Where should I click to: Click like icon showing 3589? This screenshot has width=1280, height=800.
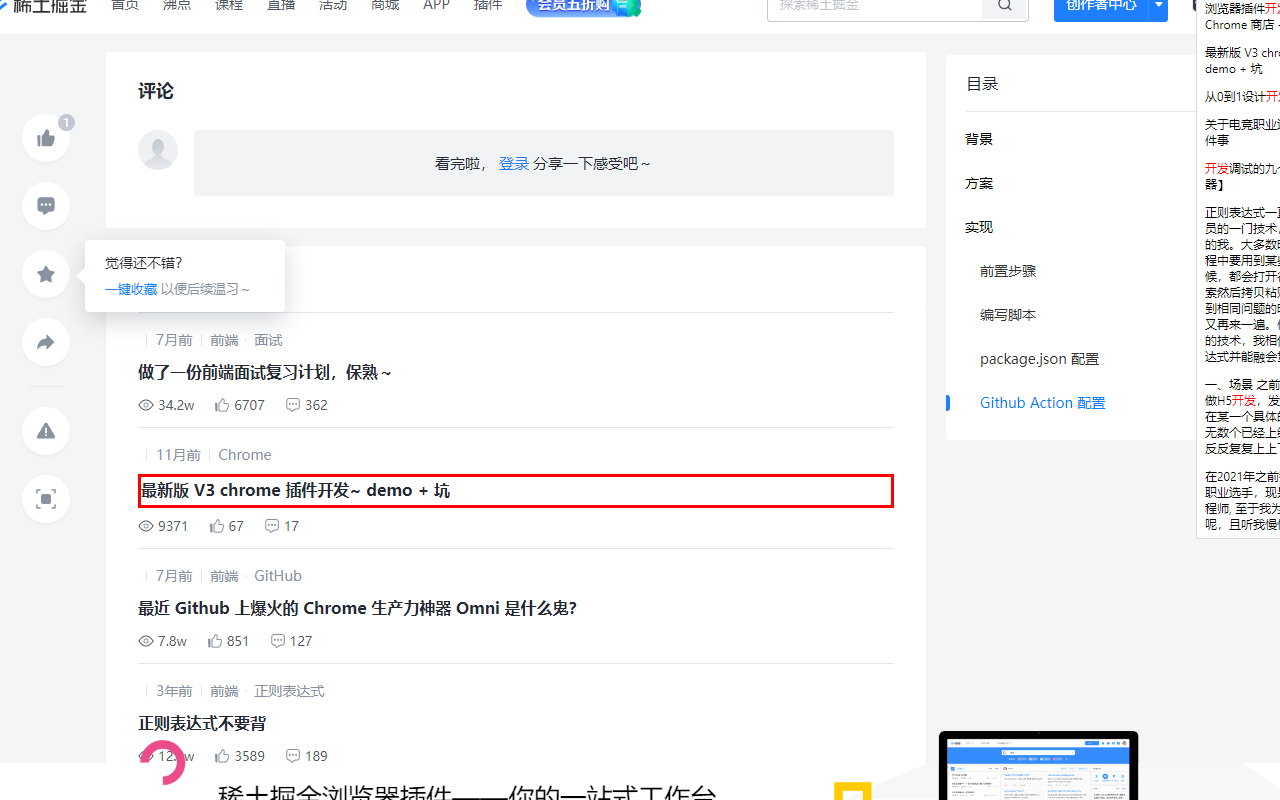(222, 756)
